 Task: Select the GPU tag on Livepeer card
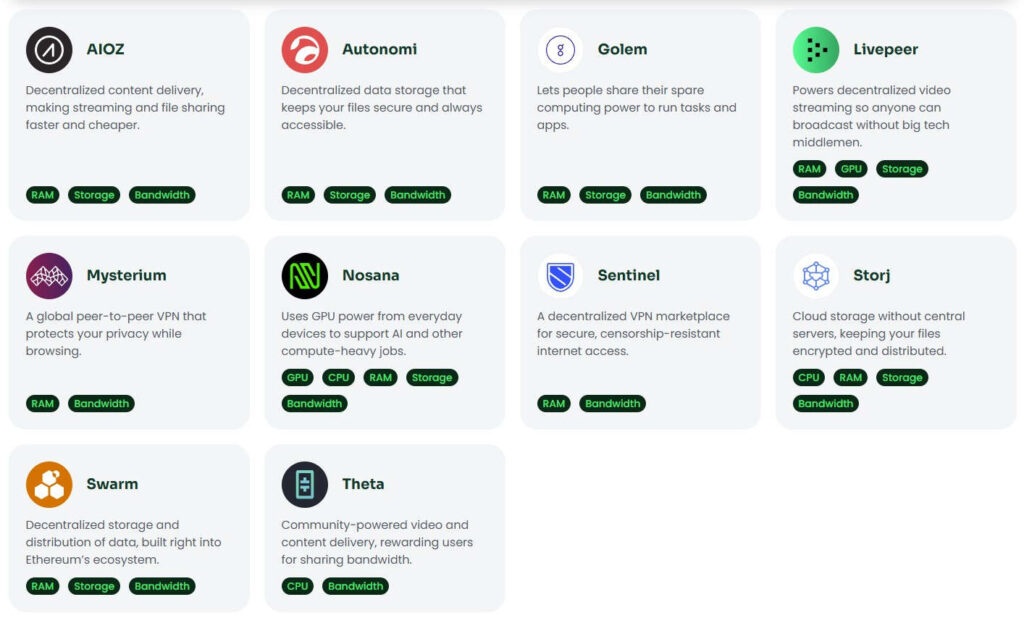[851, 169]
